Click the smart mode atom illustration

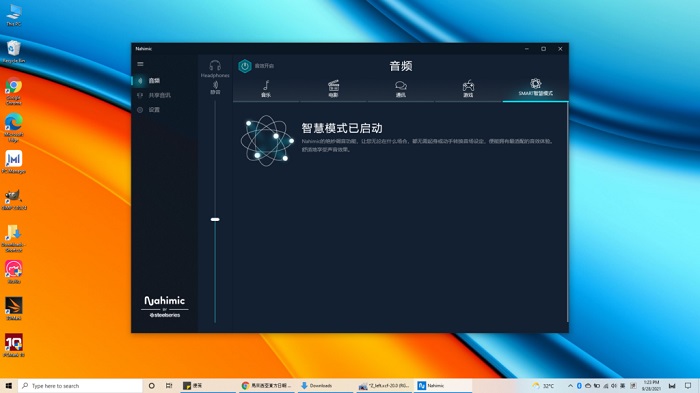[x=267, y=141]
